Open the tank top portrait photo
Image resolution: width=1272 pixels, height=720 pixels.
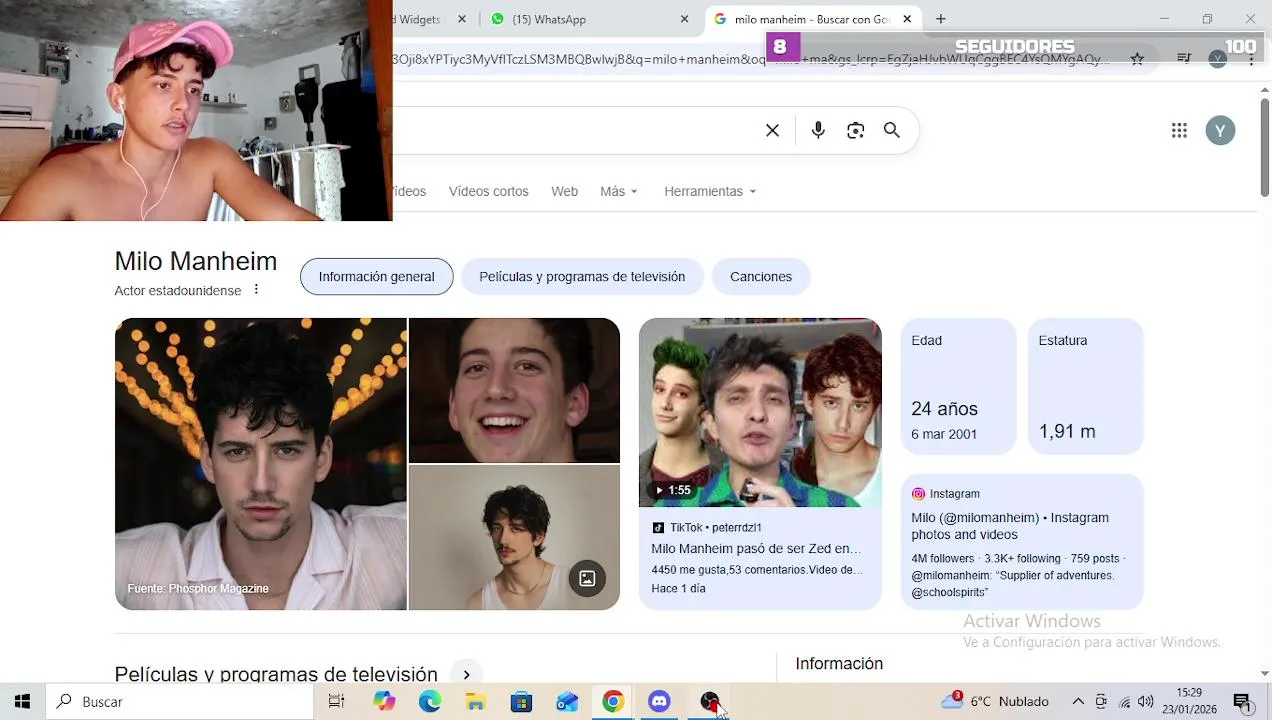pos(514,538)
